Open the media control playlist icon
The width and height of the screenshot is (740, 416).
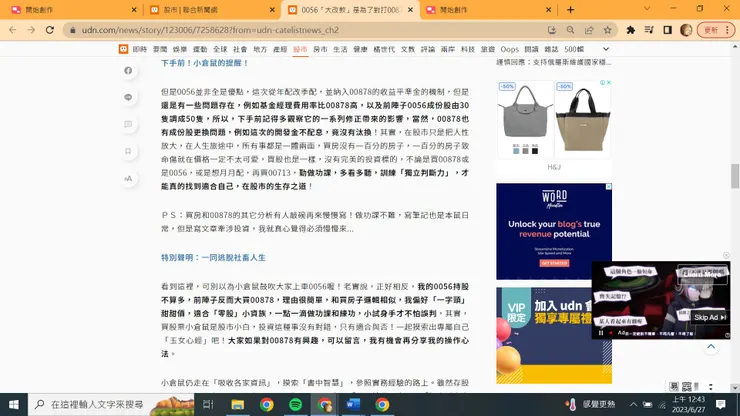[649, 30]
